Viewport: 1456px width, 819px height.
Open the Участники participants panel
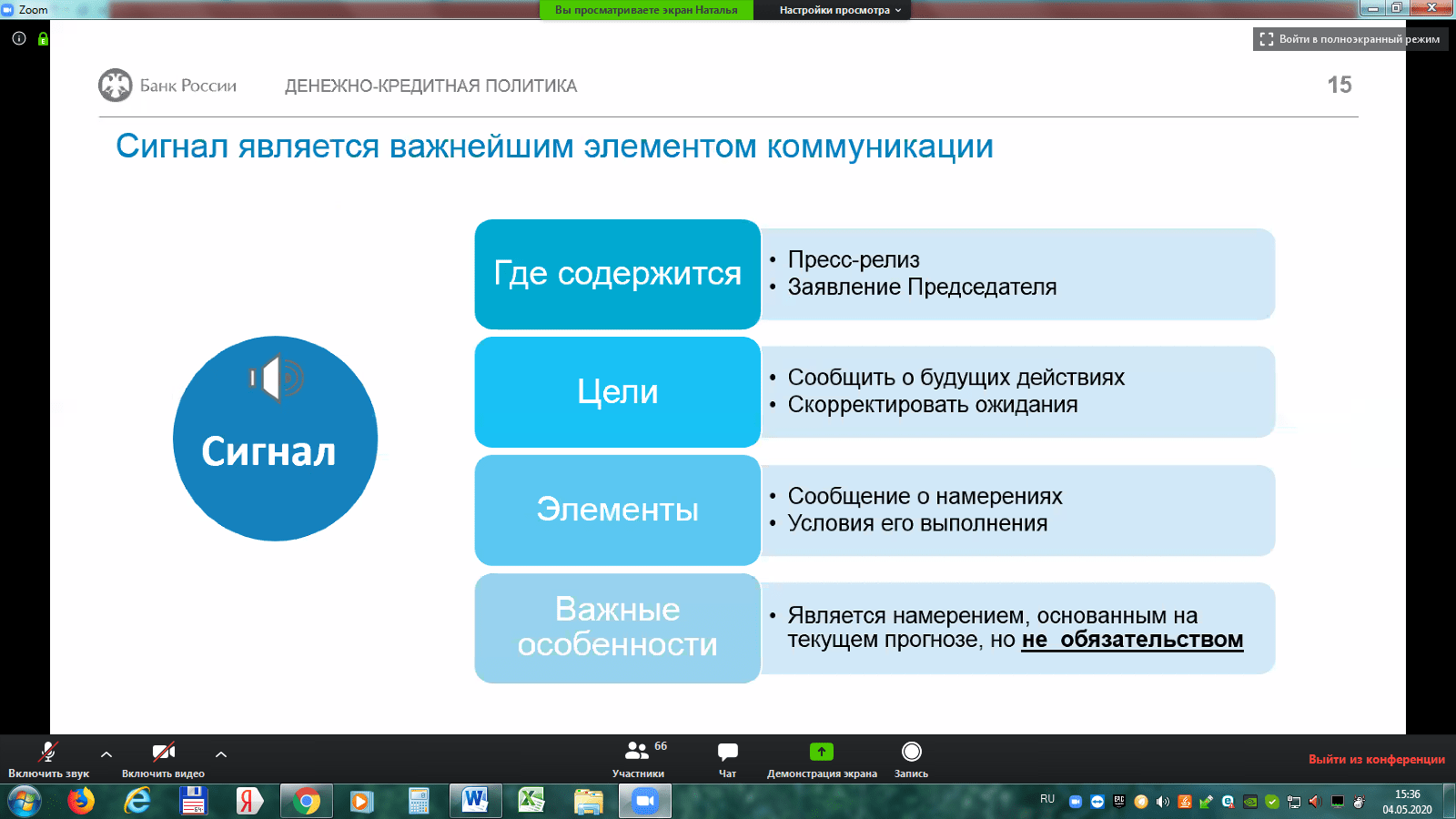[638, 759]
